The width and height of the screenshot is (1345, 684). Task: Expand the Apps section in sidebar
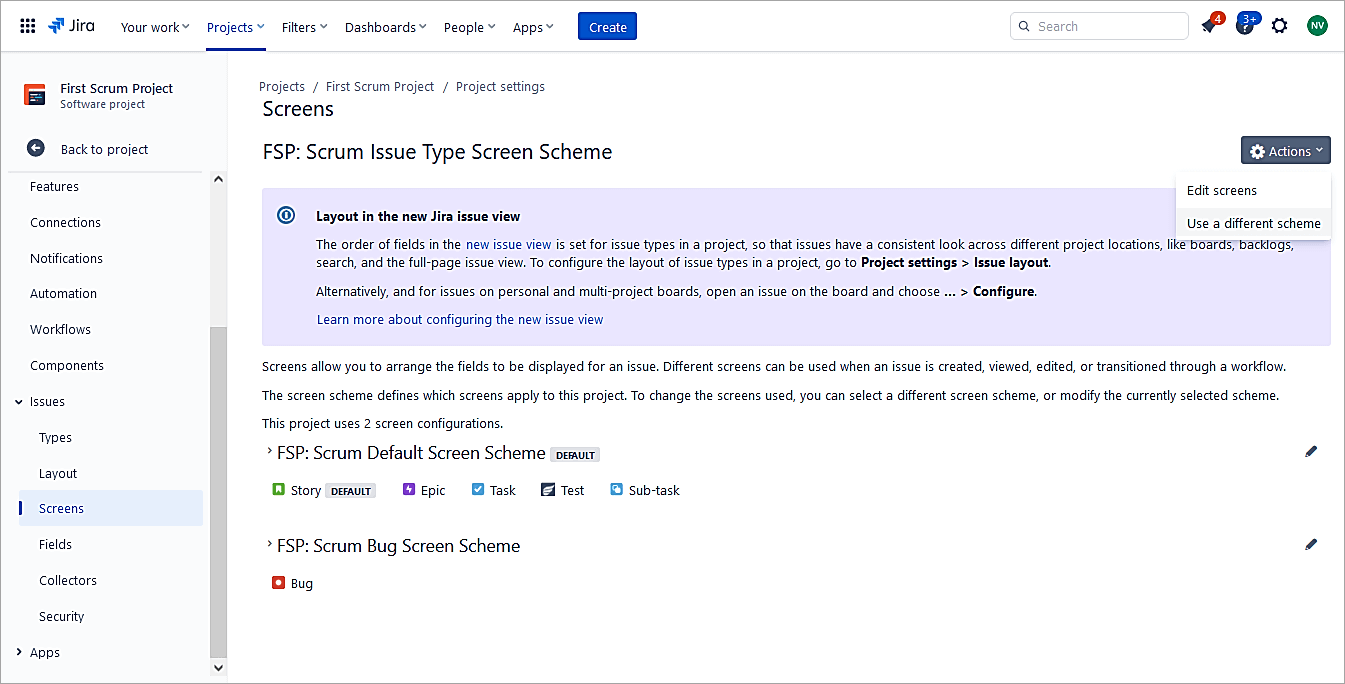[x=19, y=652]
